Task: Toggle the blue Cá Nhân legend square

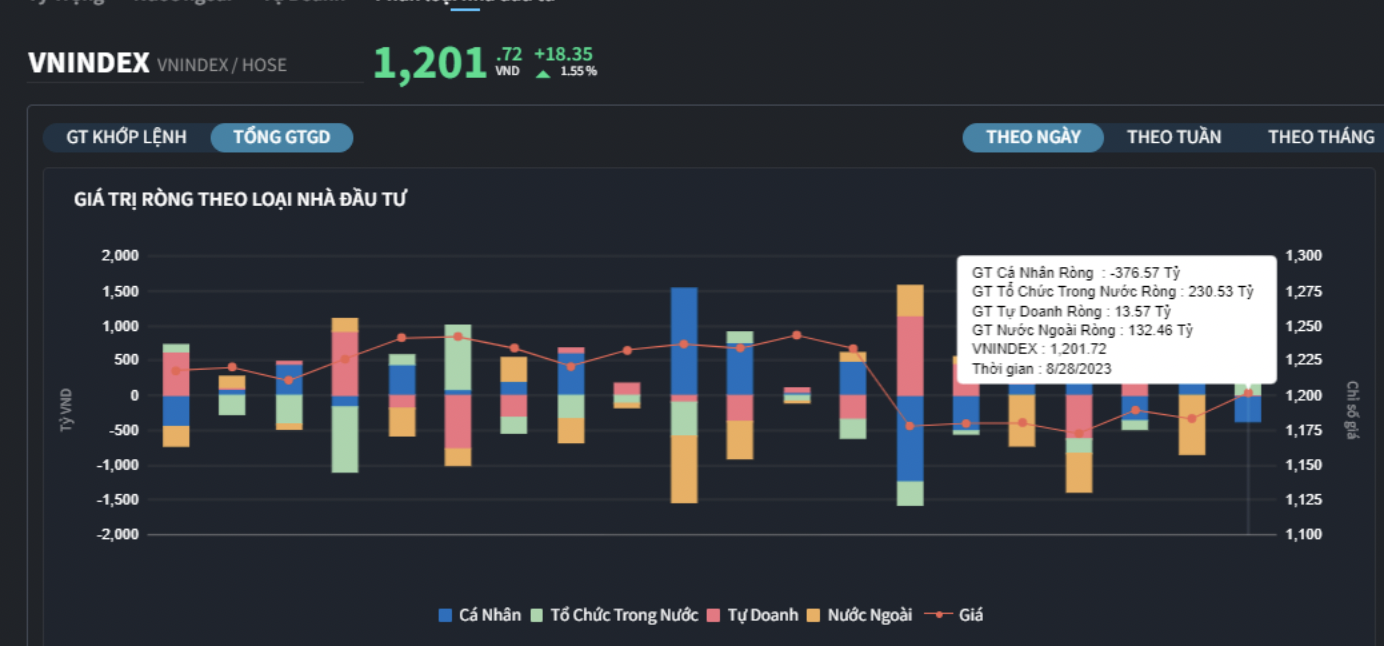Action: 445,615
